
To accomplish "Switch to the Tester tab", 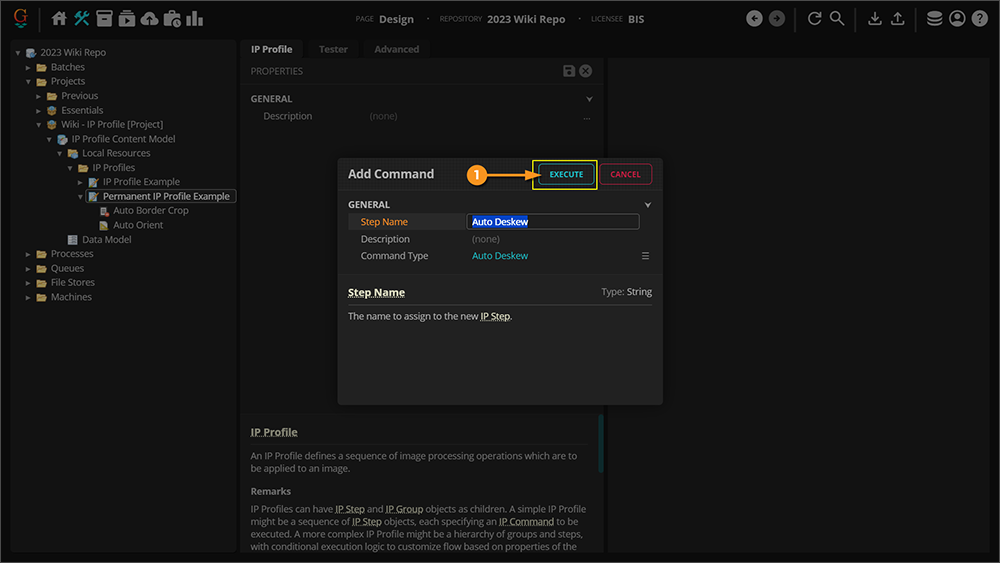I will (333, 49).
